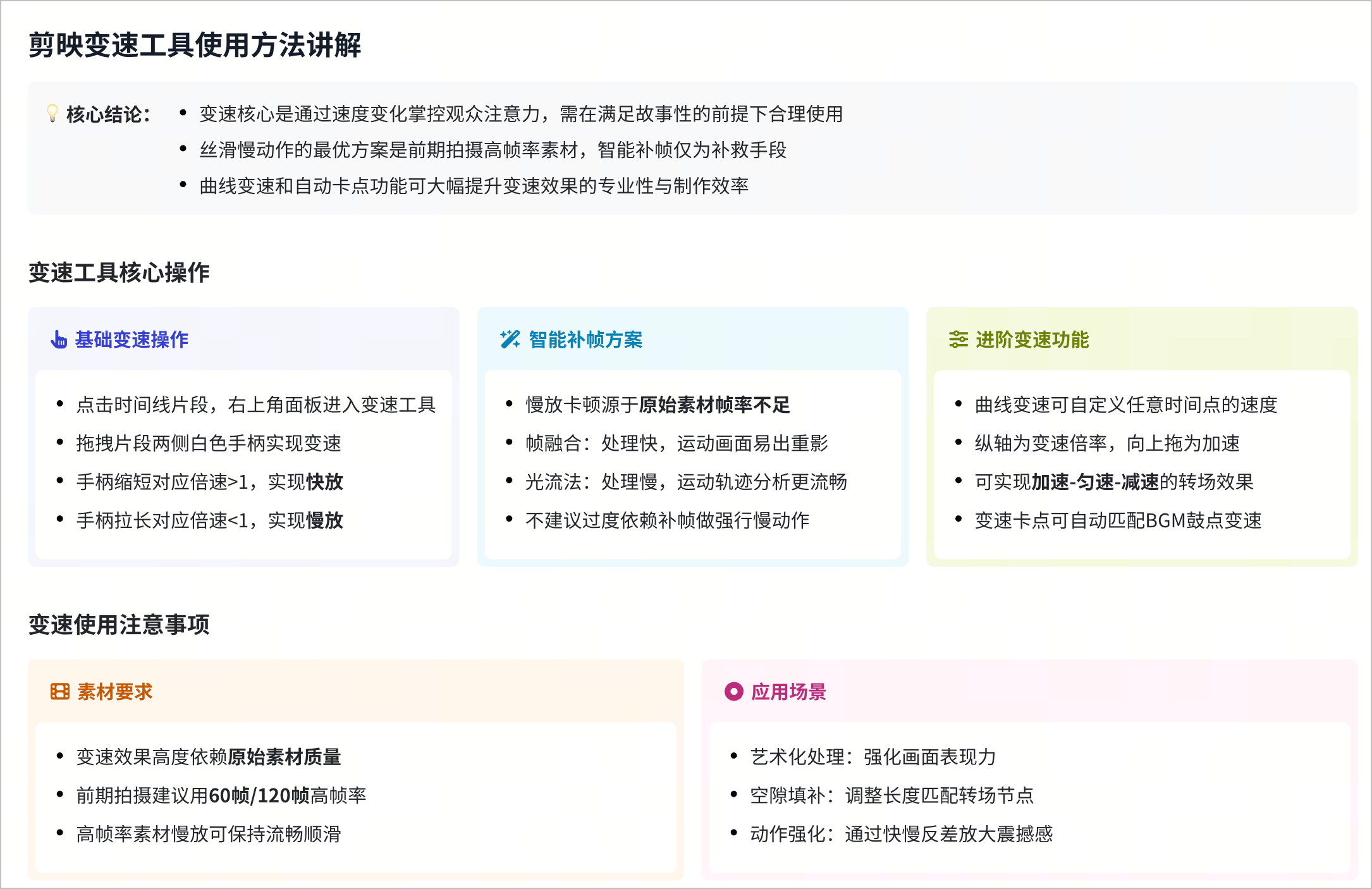
Task: Click the line 变速卡点可自动匹配BGM鼓点变速
Action: 1118,520
